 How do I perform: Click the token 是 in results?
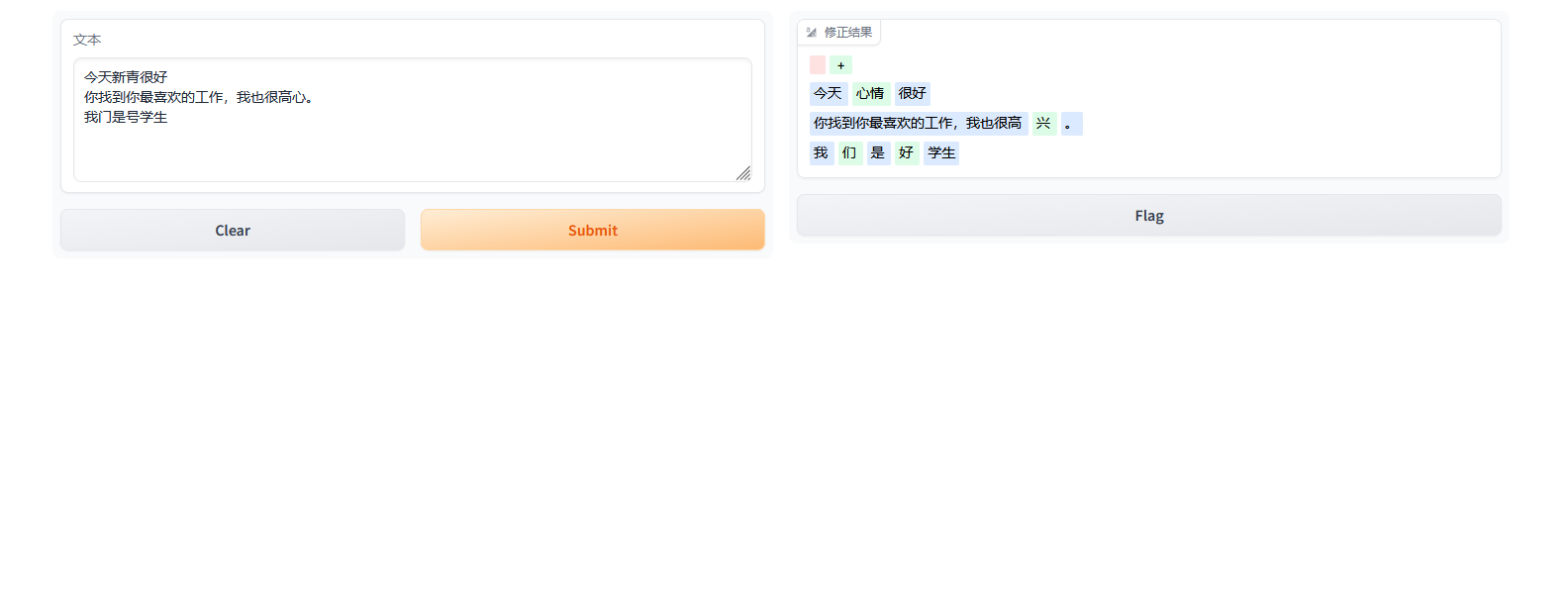click(878, 152)
